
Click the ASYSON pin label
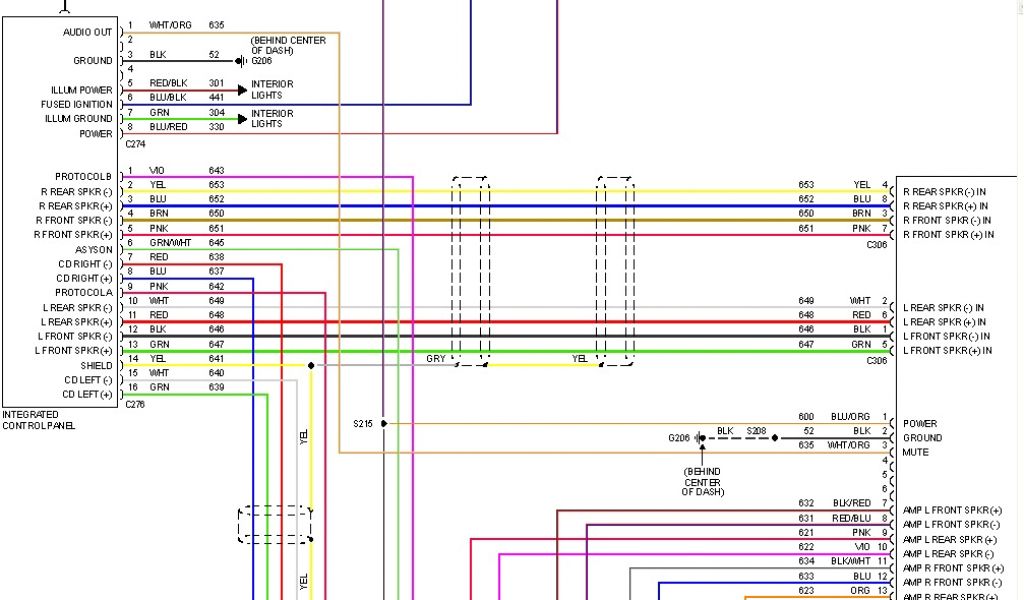pyautogui.click(x=94, y=250)
